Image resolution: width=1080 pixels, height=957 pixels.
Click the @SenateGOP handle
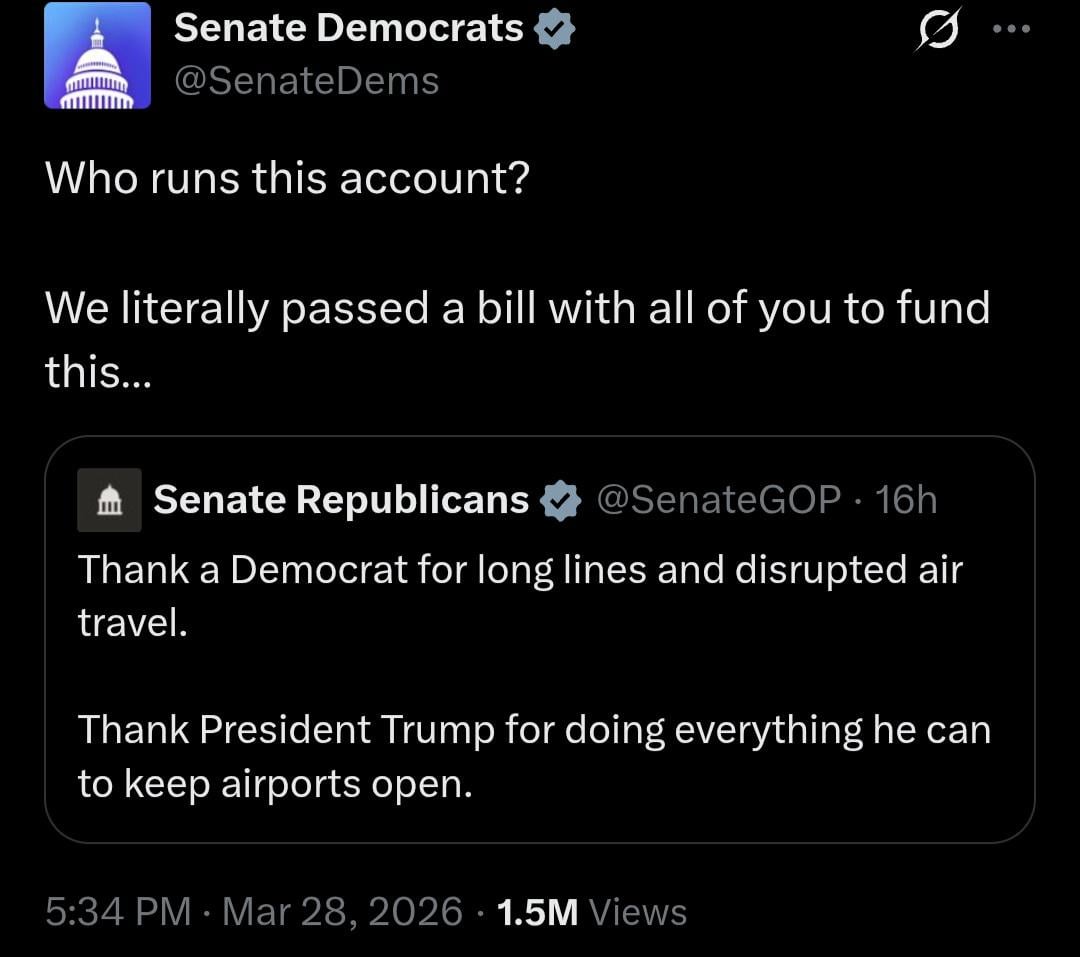click(x=718, y=499)
